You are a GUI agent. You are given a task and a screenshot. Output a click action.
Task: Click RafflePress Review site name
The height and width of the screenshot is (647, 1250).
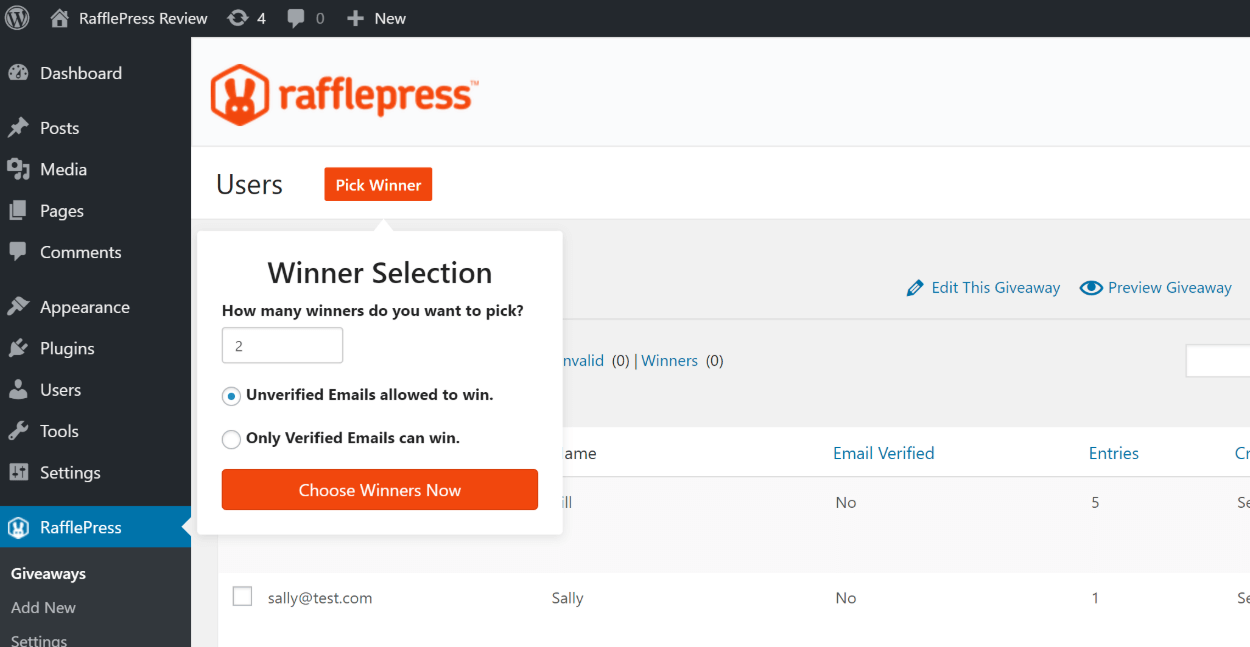point(143,18)
